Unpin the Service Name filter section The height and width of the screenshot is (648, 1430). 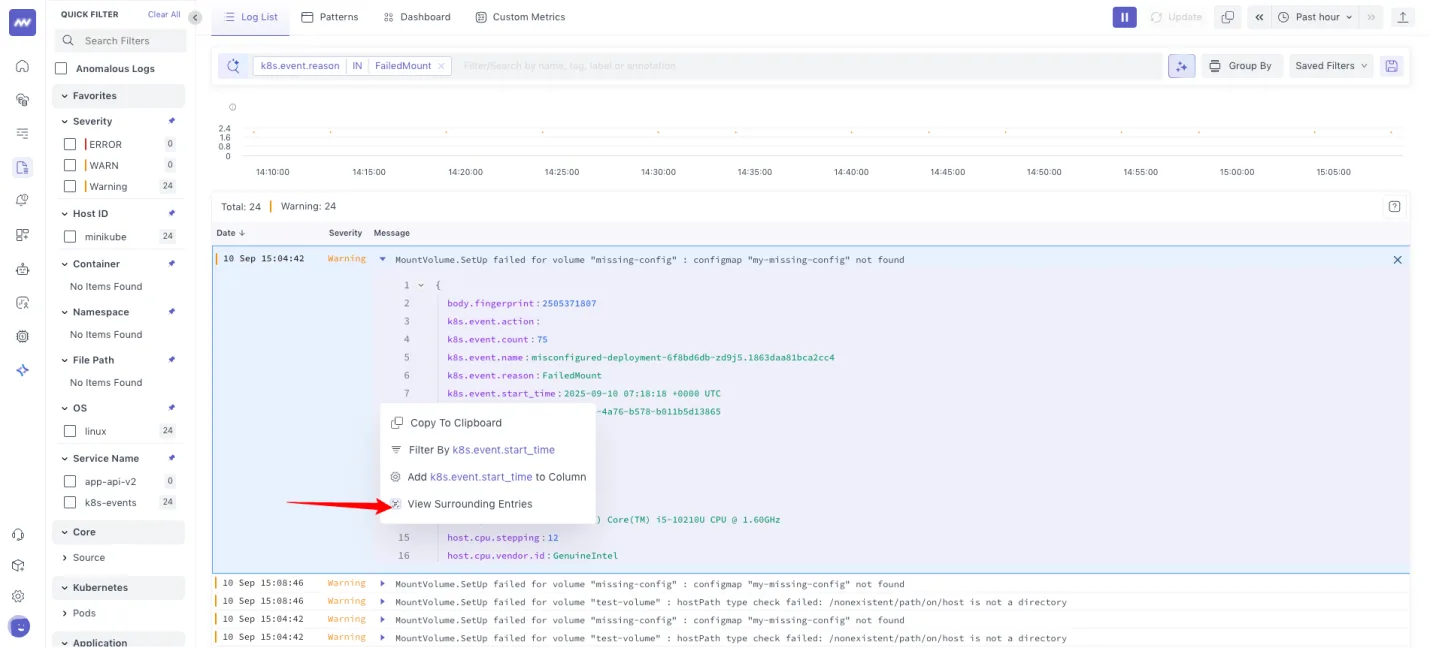tap(171, 458)
